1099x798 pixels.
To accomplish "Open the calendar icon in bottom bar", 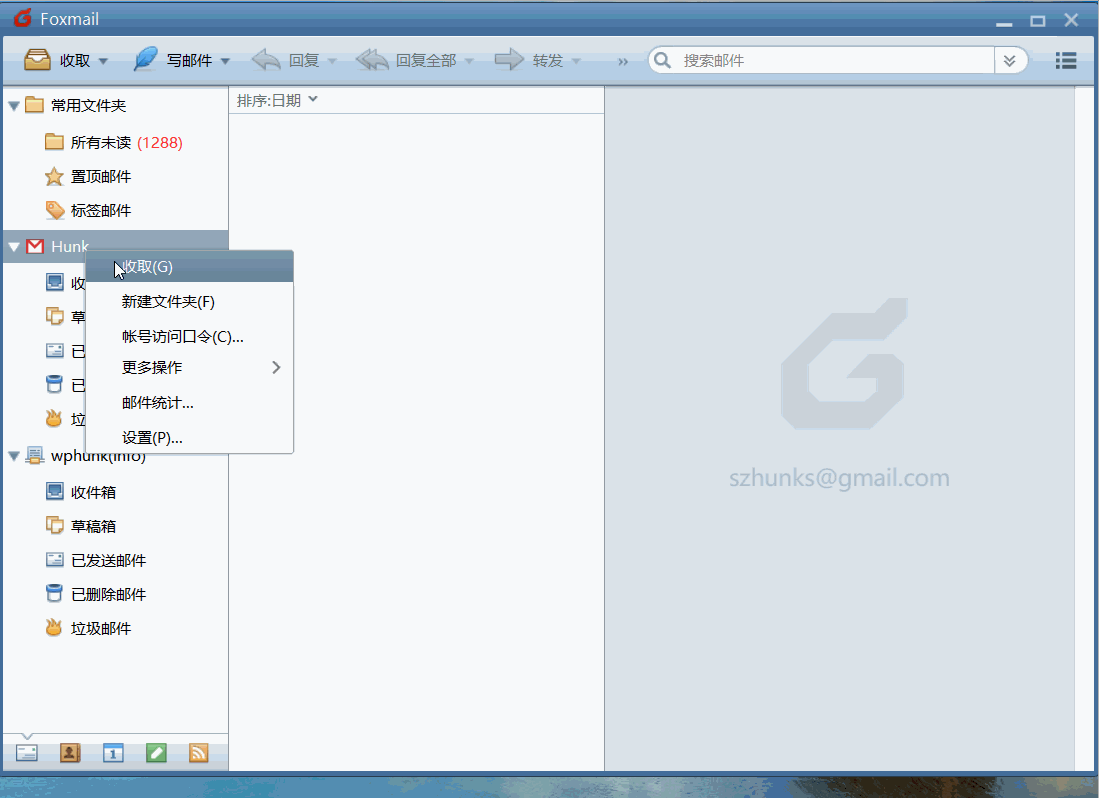I will click(x=113, y=753).
